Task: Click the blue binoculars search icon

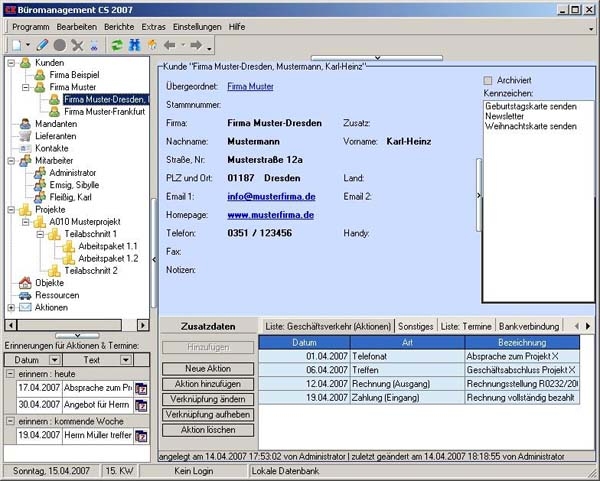Action: tap(134, 45)
